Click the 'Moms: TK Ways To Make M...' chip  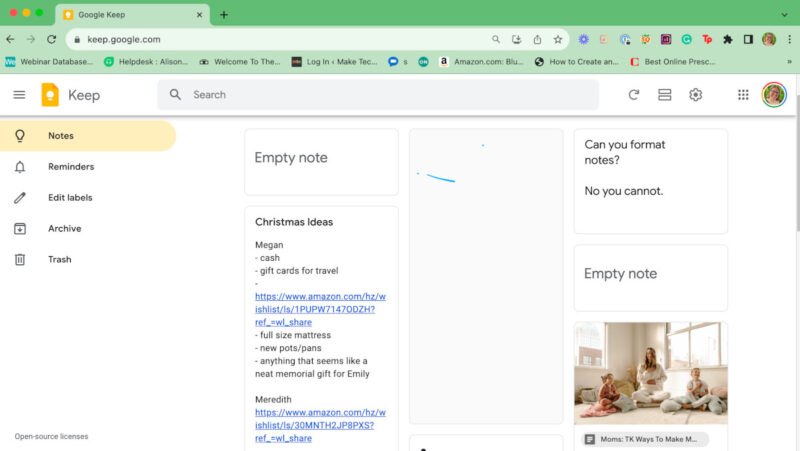(645, 439)
